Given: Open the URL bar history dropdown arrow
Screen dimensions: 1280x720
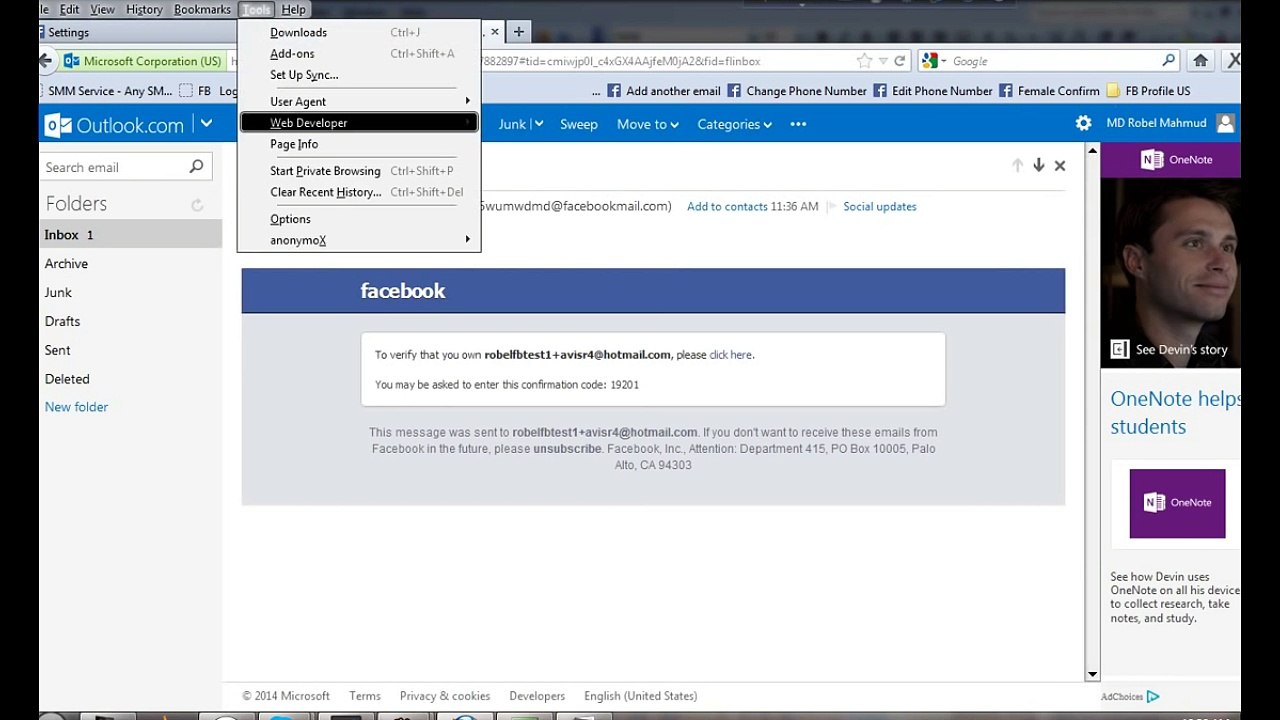Looking at the screenshot, I should (x=882, y=61).
